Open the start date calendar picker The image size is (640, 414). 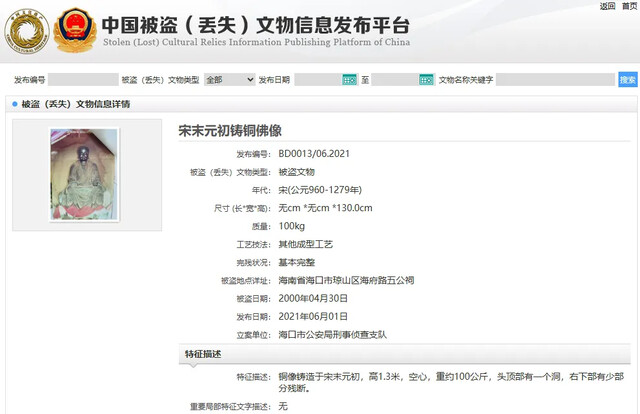(x=349, y=80)
